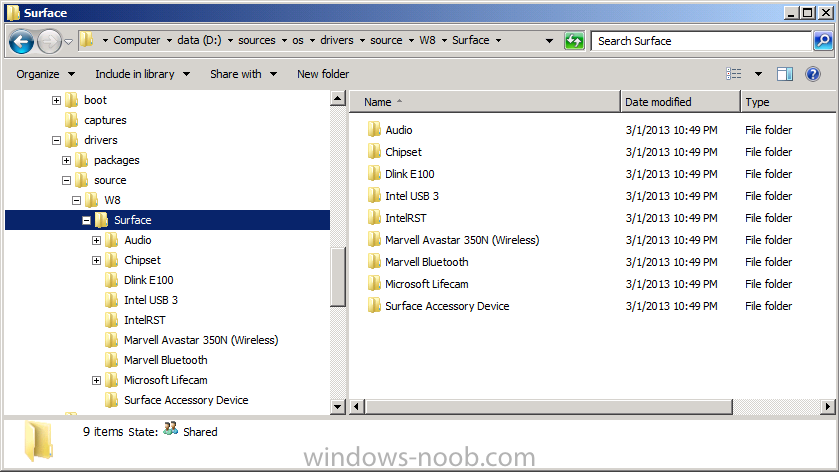The image size is (839, 472).
Task: Select Chipset folder icon in file list
Action: click(x=374, y=152)
